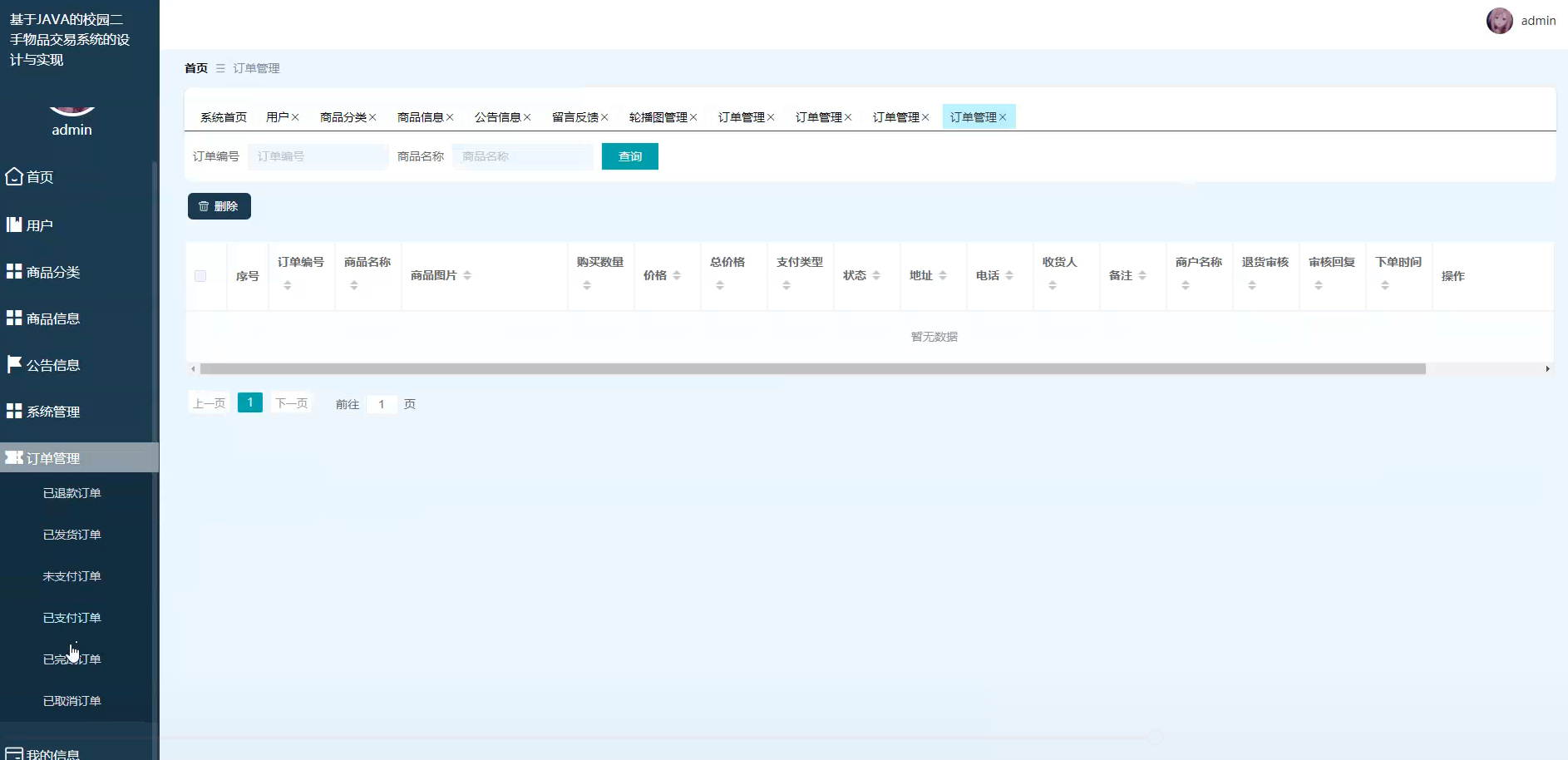Select the 首页 home icon in sidebar

[x=13, y=176]
